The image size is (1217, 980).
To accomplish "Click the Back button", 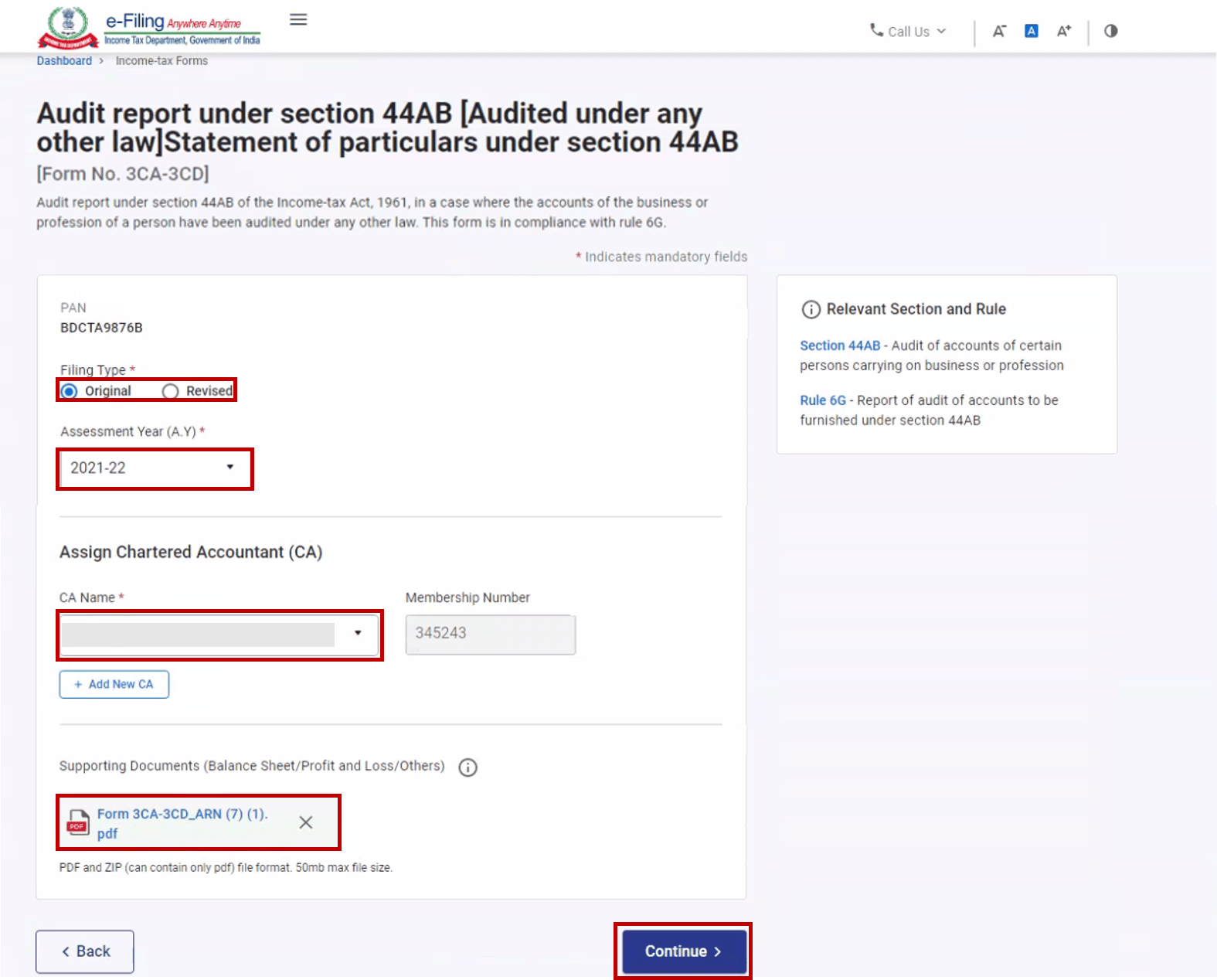I will click(85, 951).
